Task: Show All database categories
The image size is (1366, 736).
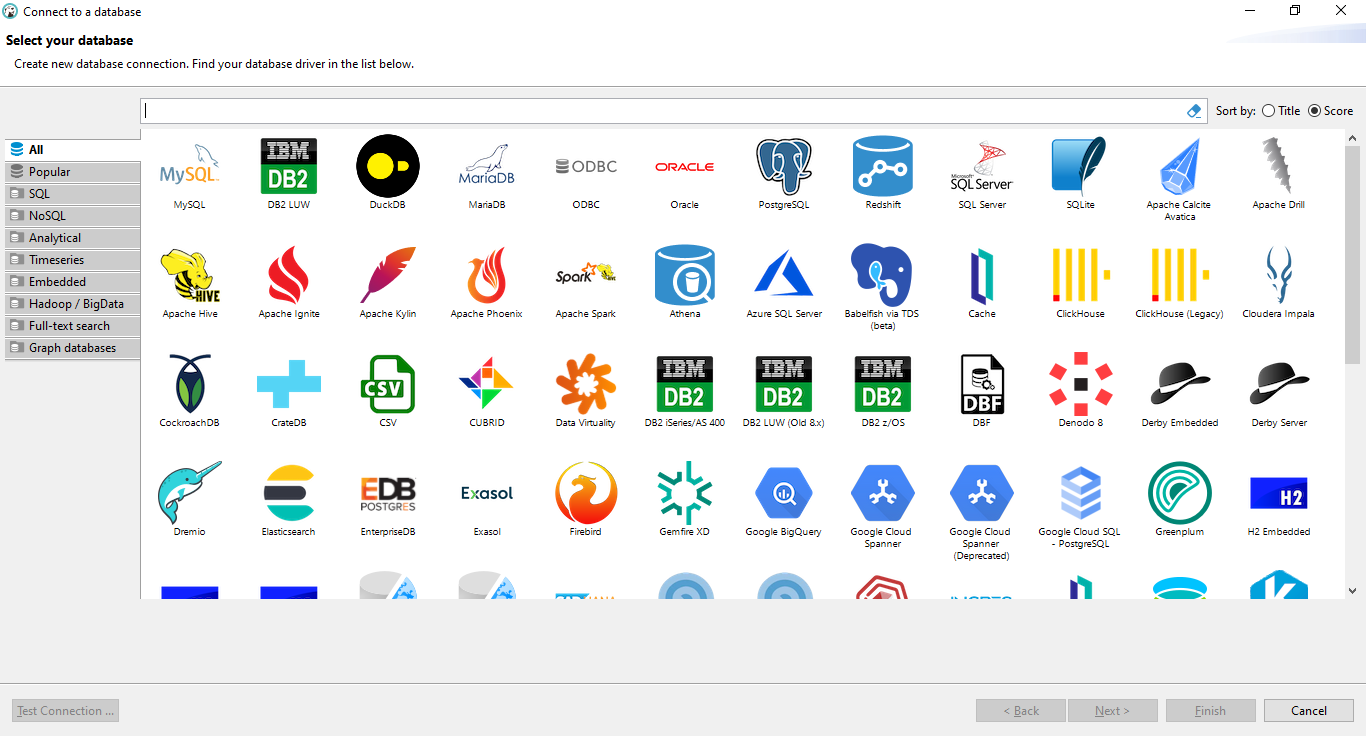Action: (73, 150)
